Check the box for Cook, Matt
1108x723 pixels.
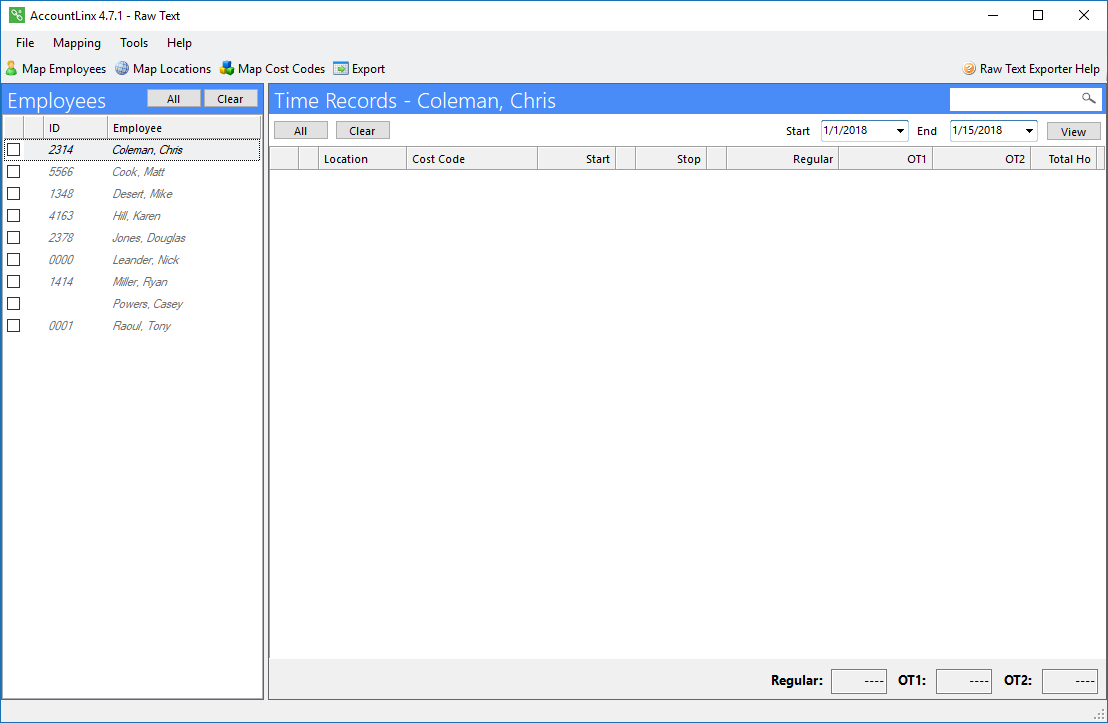coord(13,172)
